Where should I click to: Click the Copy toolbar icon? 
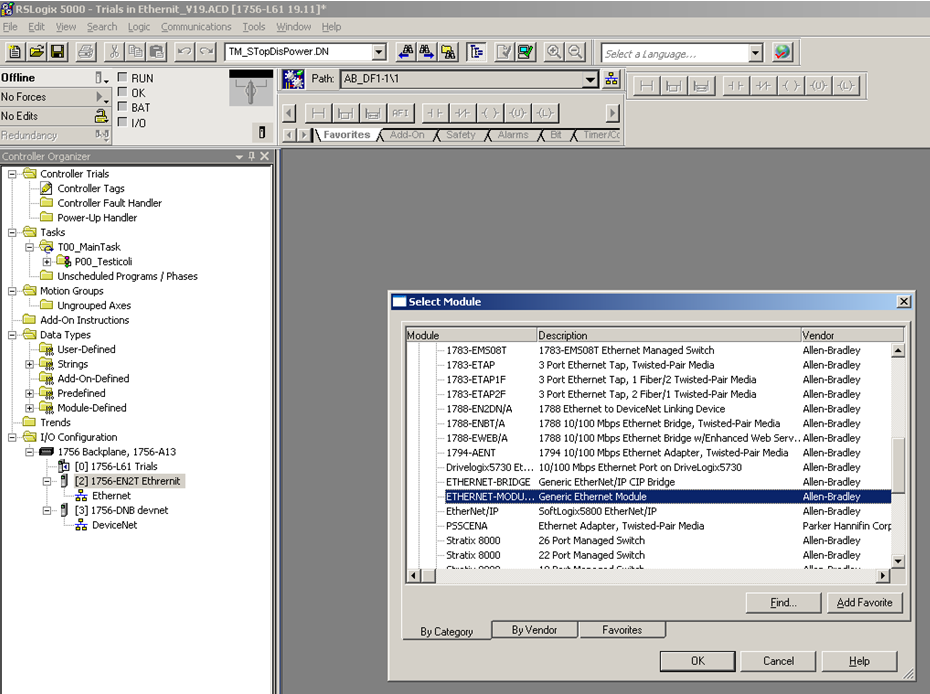(x=135, y=52)
